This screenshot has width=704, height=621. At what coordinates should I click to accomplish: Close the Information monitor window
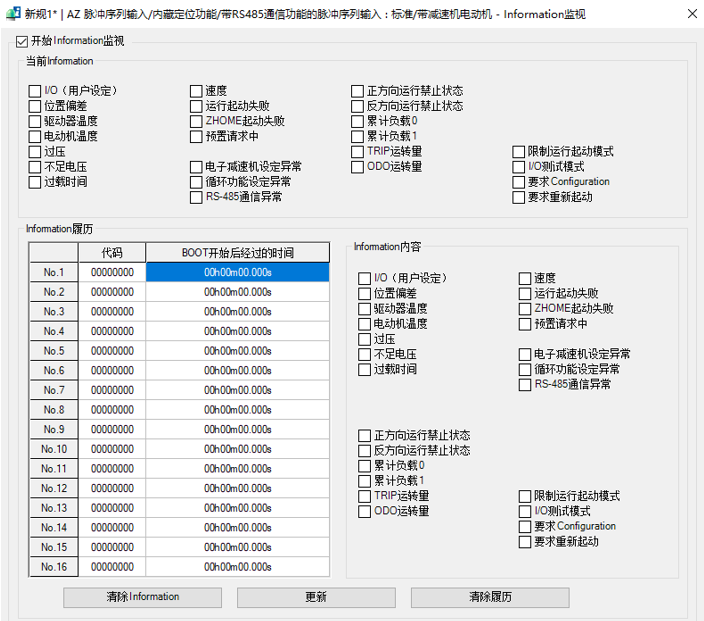(692, 14)
